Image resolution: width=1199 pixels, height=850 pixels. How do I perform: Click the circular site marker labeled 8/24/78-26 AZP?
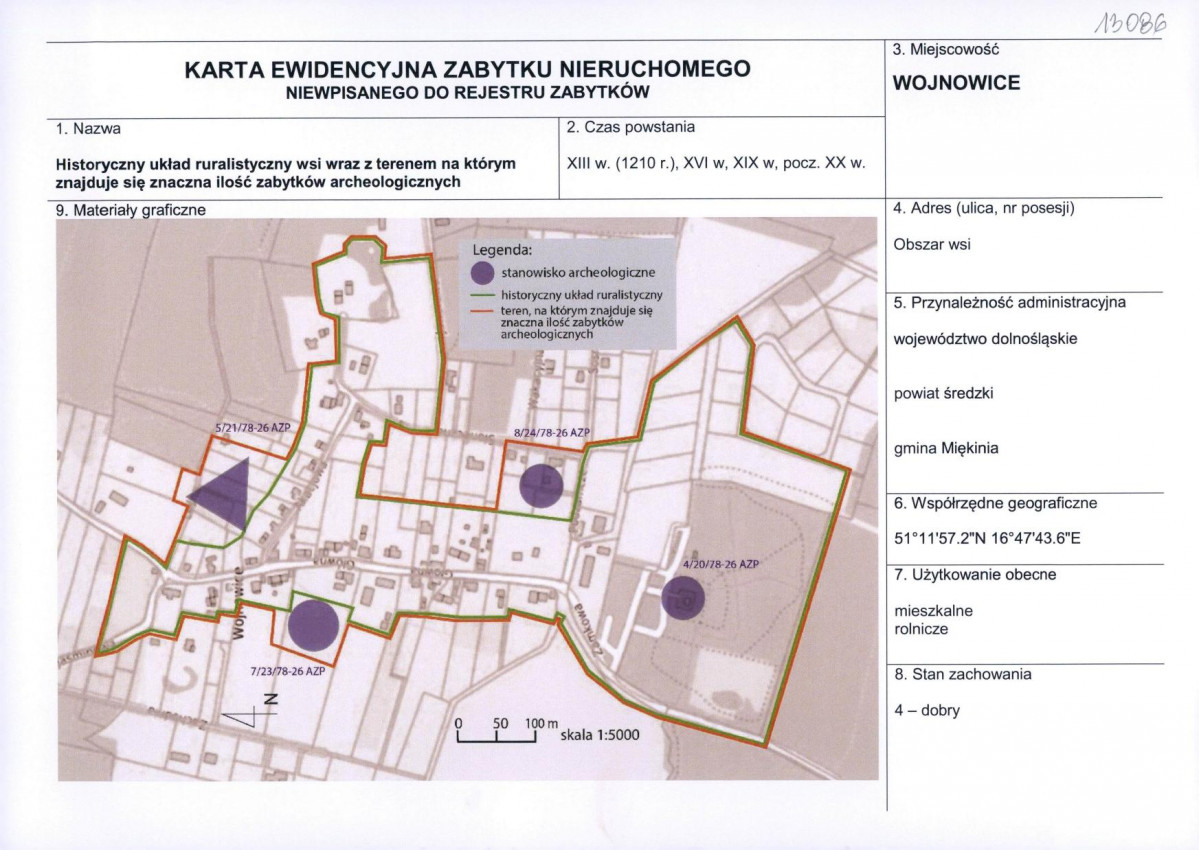click(540, 487)
